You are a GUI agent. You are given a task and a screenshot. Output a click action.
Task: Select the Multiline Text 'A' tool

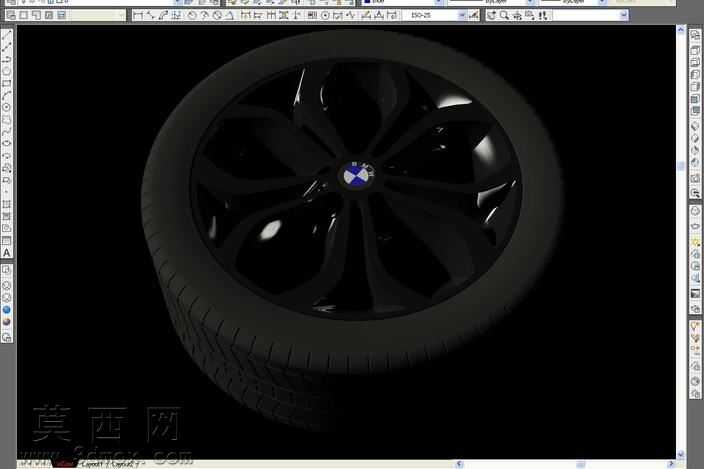tap(7, 253)
